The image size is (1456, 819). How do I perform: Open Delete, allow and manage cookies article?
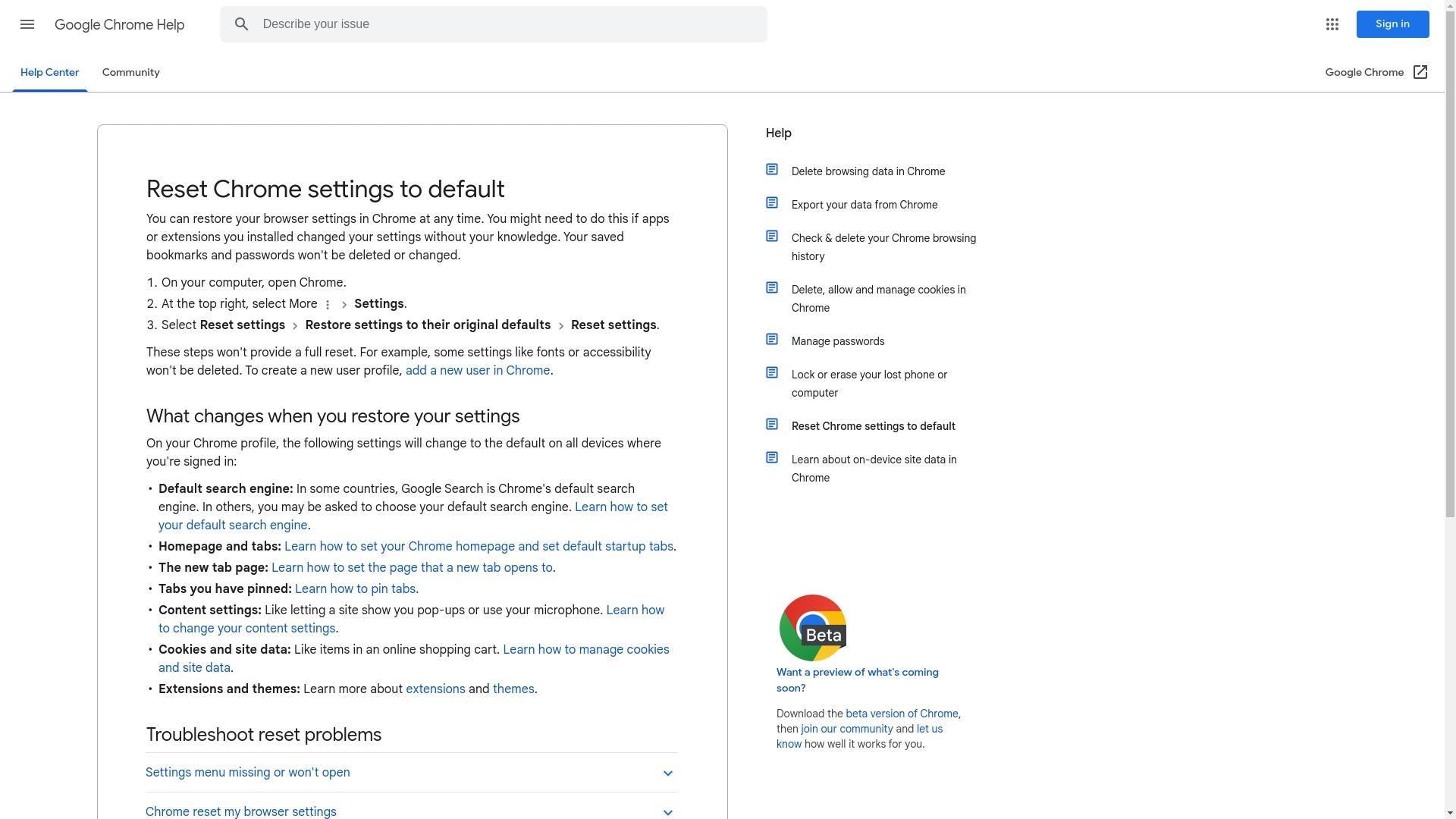879,299
